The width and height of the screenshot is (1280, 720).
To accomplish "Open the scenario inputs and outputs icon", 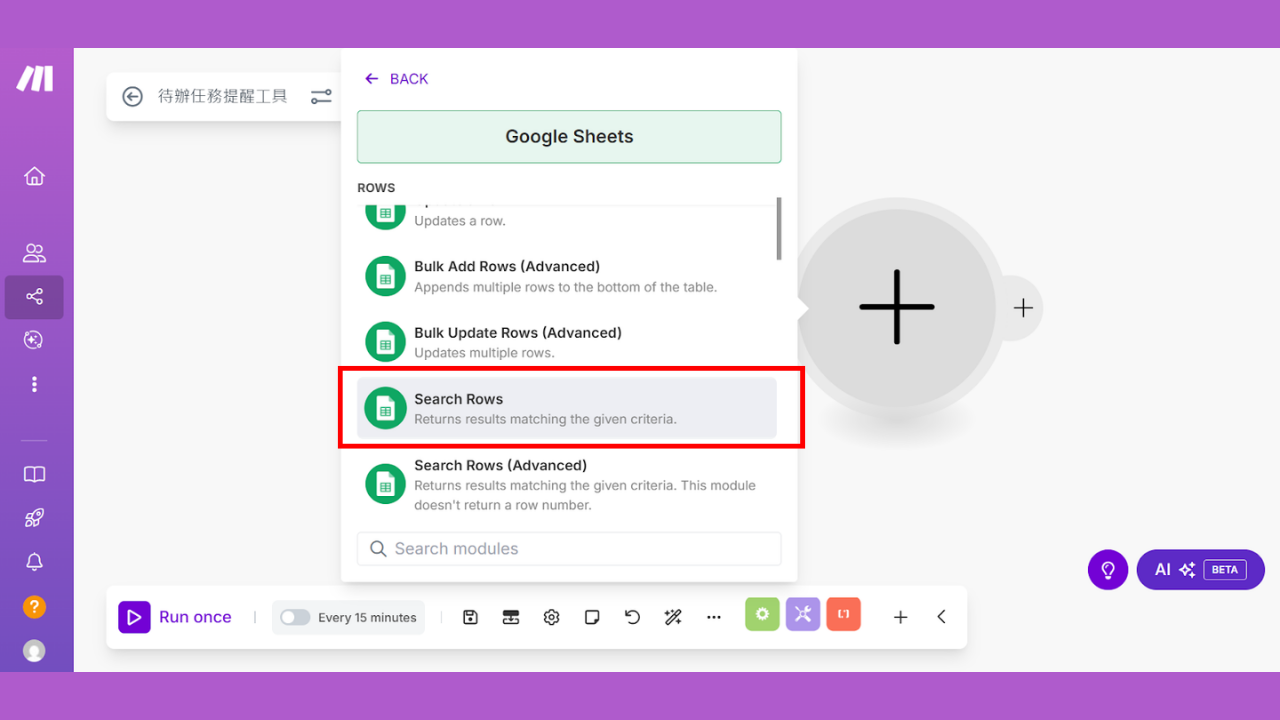I will pyautogui.click(x=511, y=617).
